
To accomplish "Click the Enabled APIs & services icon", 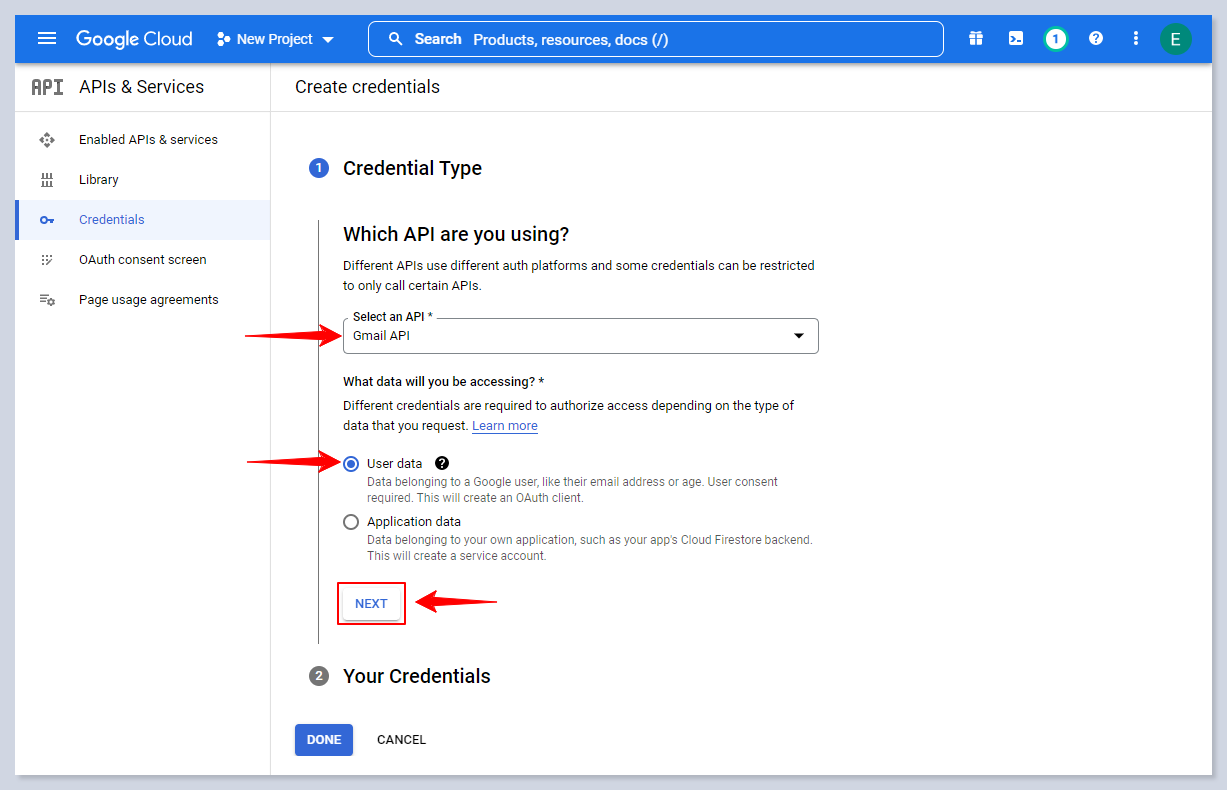I will pyautogui.click(x=46, y=140).
